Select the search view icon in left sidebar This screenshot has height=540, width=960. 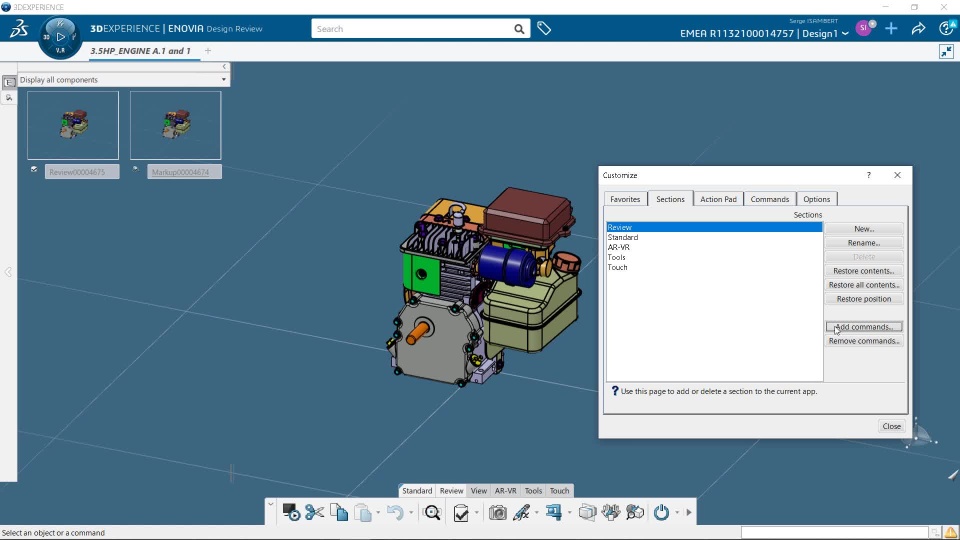pos(9,97)
